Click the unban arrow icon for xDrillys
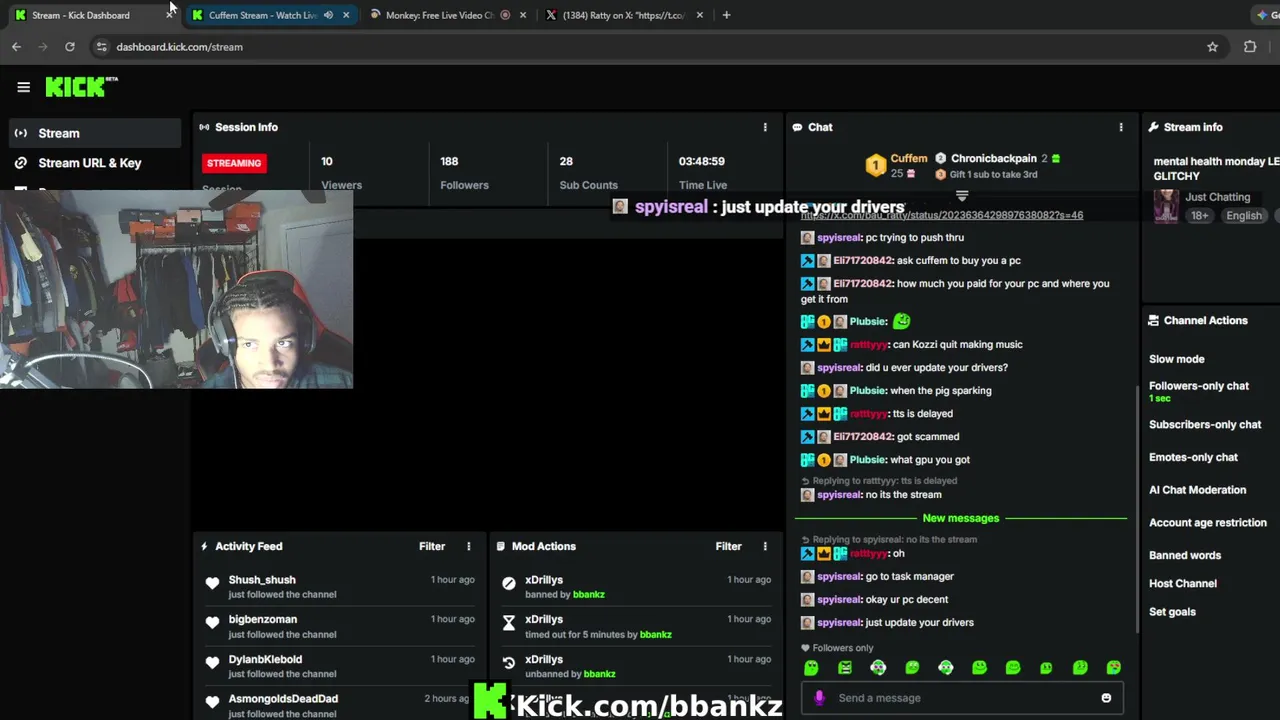The height and width of the screenshot is (720, 1280). (x=508, y=662)
